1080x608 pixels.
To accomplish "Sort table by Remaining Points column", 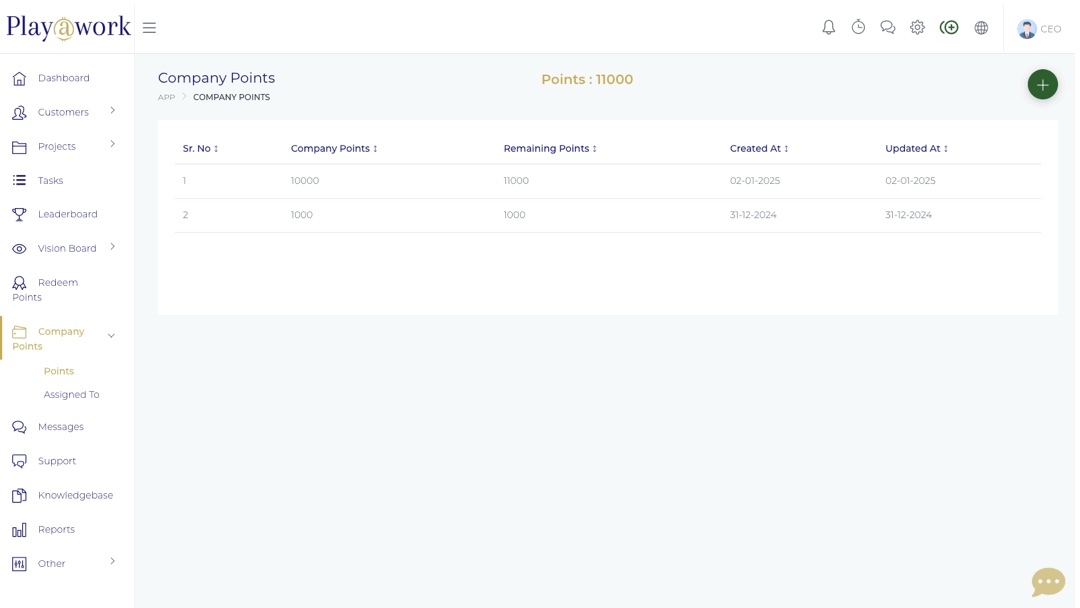I will pos(549,149).
